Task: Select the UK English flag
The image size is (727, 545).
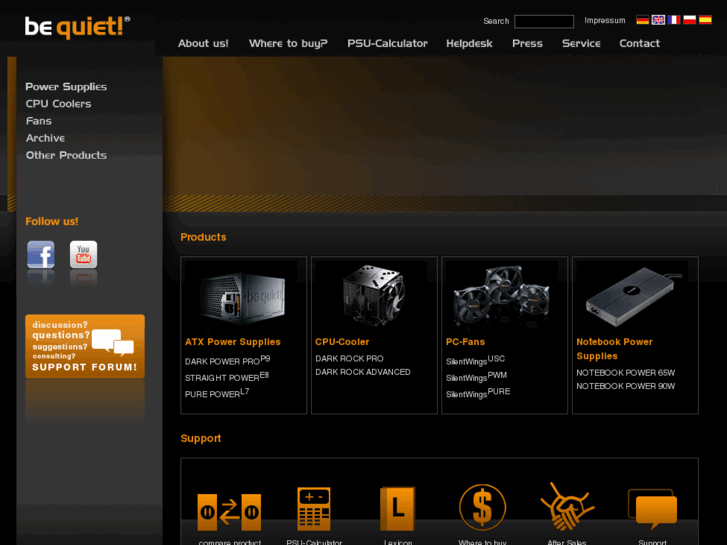Action: pos(658,20)
